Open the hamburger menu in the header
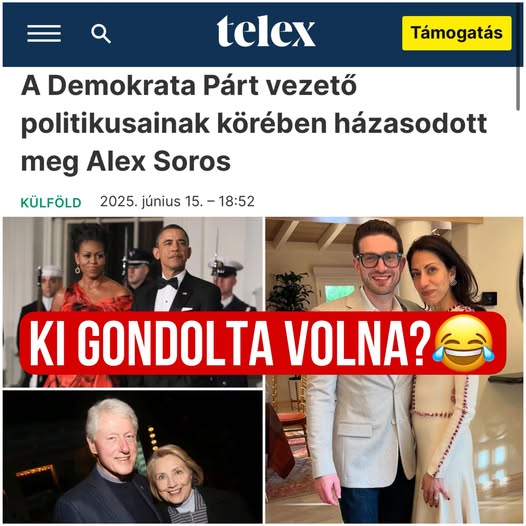Image resolution: width=526 pixels, height=526 pixels. pyautogui.click(x=44, y=33)
